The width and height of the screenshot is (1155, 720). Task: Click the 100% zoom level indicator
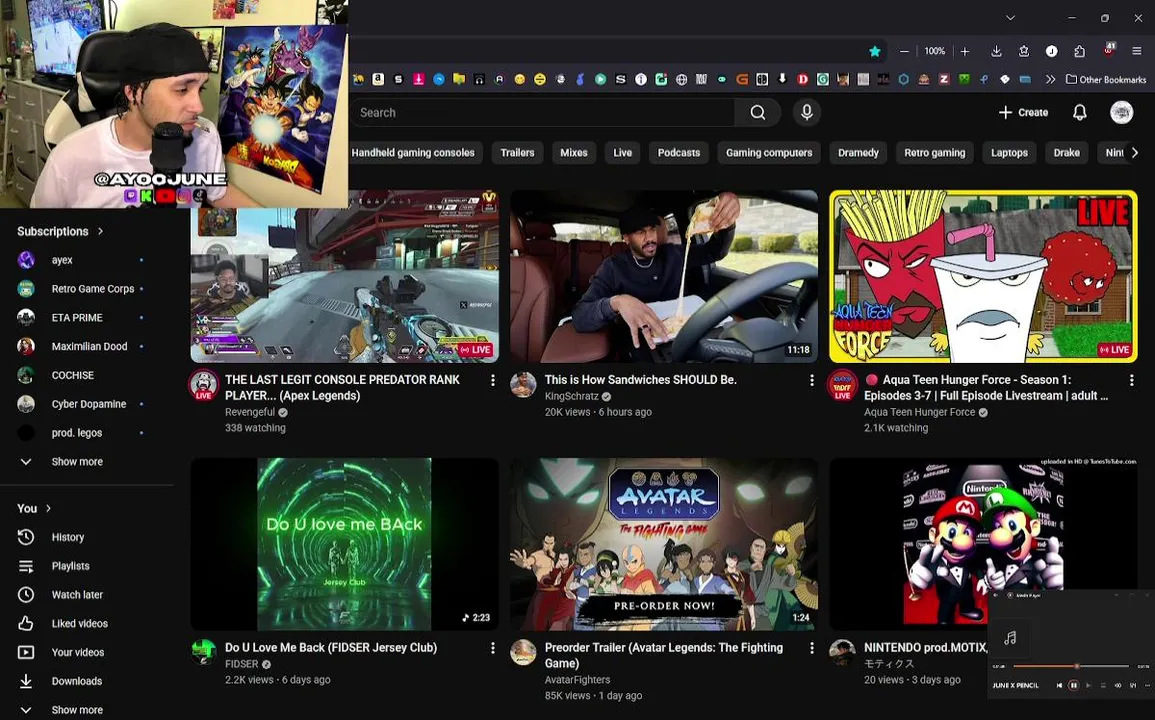click(934, 51)
